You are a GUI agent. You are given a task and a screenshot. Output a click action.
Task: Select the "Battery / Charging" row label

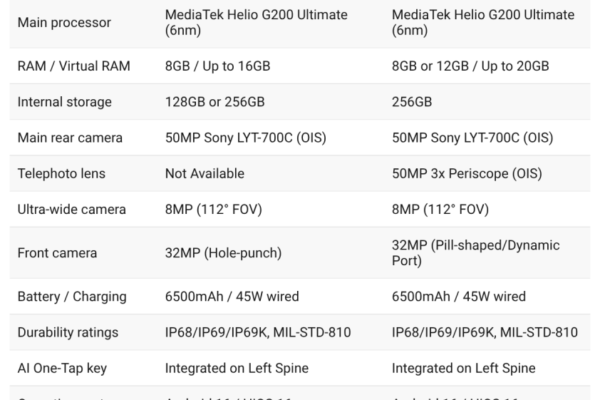tap(74, 296)
